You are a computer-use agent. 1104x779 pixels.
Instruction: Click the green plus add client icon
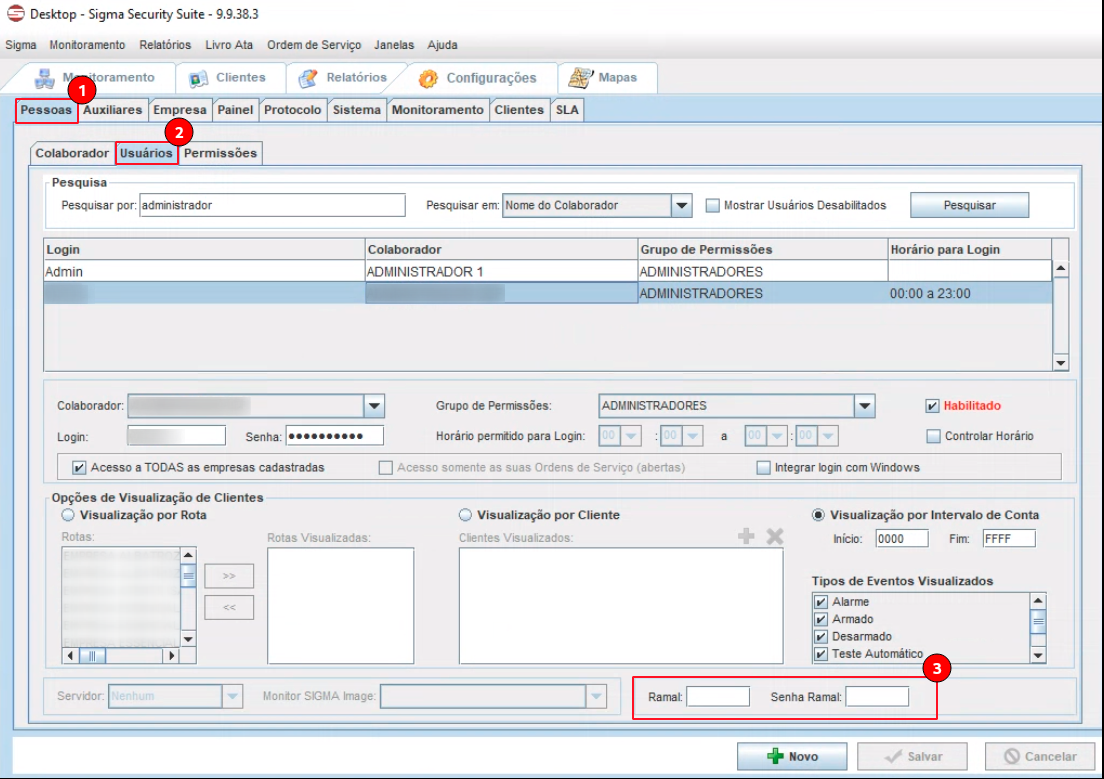click(x=746, y=536)
